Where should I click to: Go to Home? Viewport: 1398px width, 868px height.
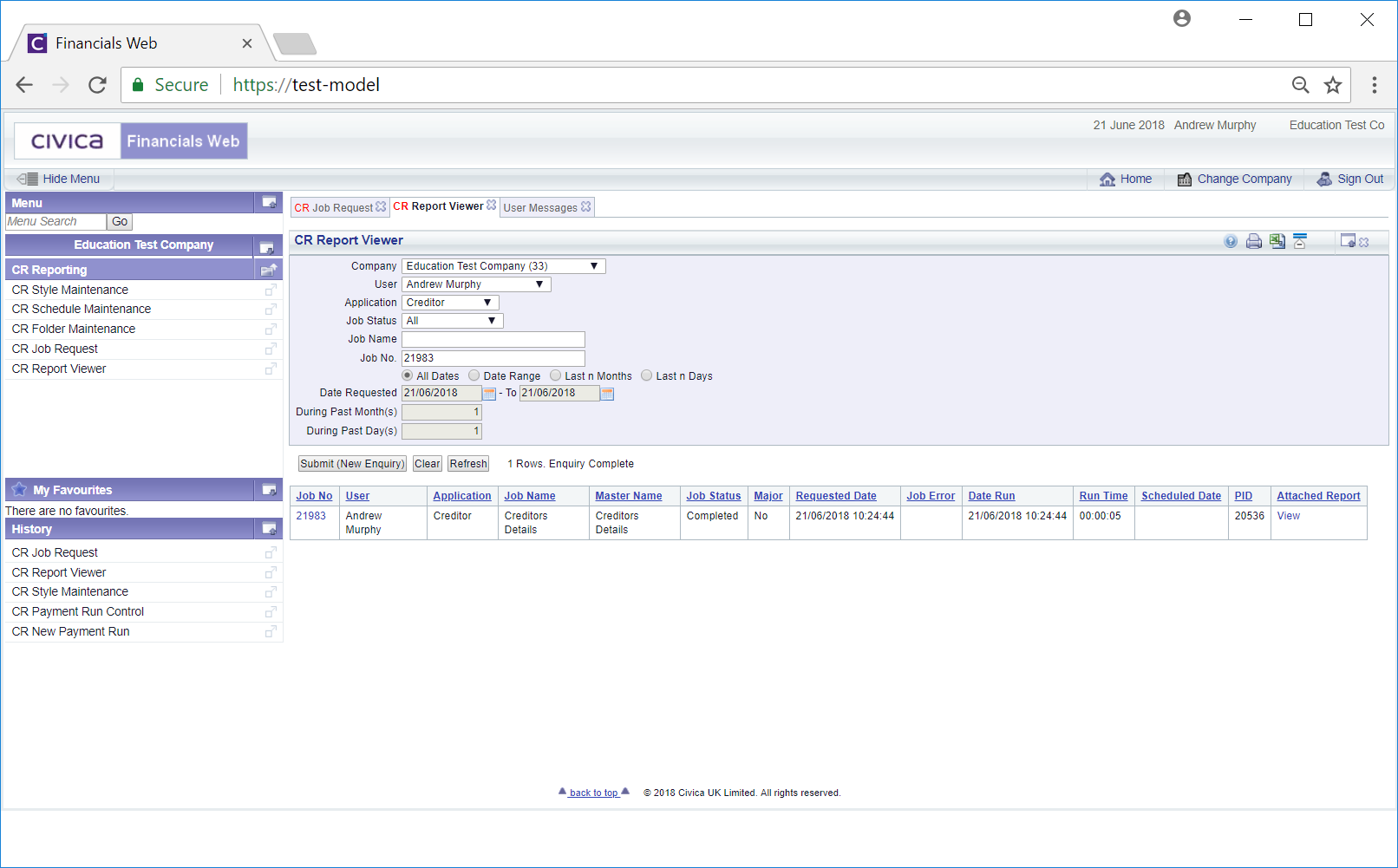point(1126,179)
